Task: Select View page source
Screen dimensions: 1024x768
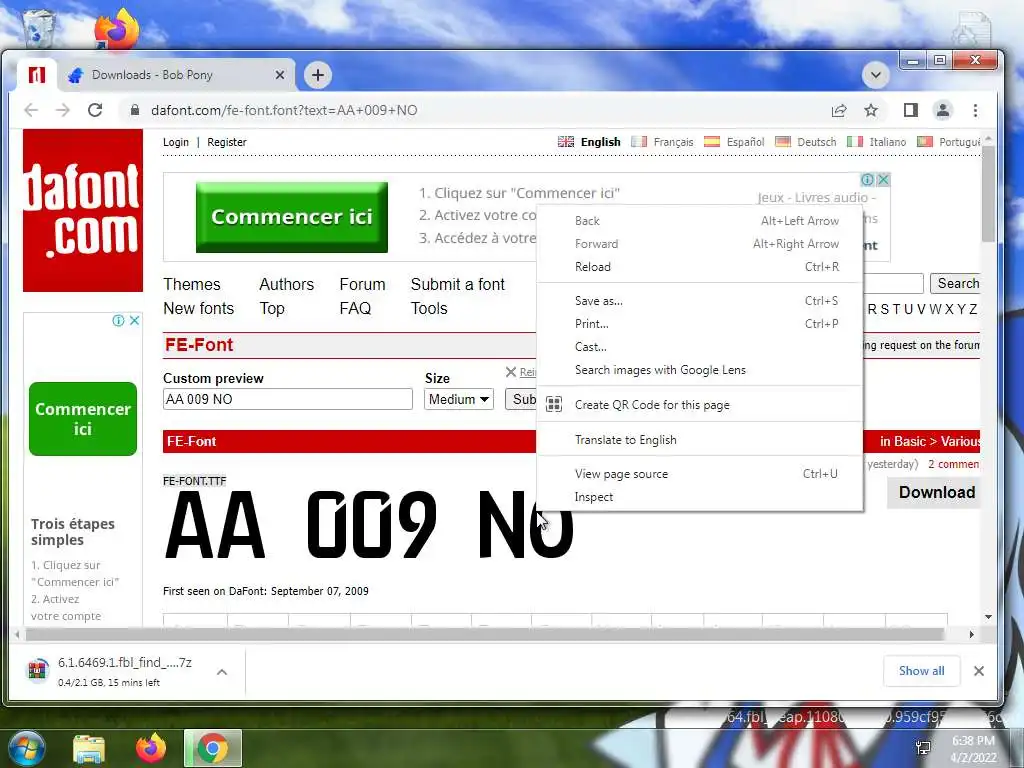Action: 699,474
